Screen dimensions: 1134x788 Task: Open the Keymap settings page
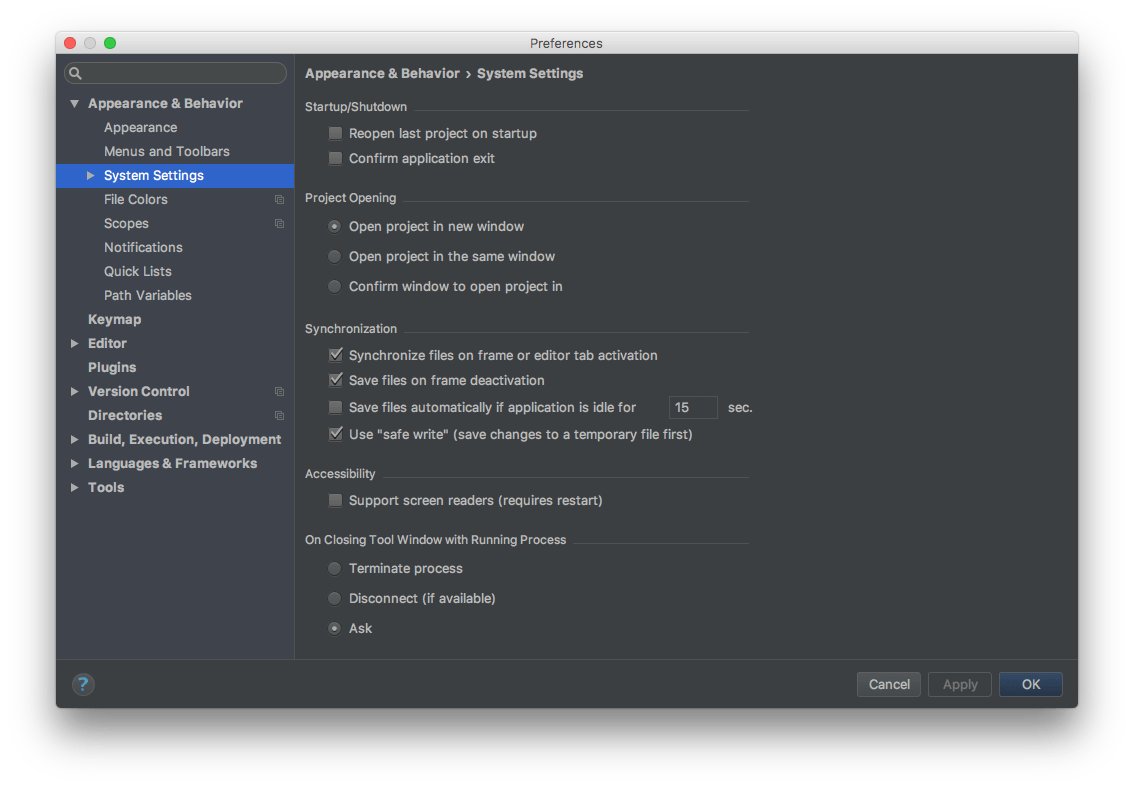114,319
